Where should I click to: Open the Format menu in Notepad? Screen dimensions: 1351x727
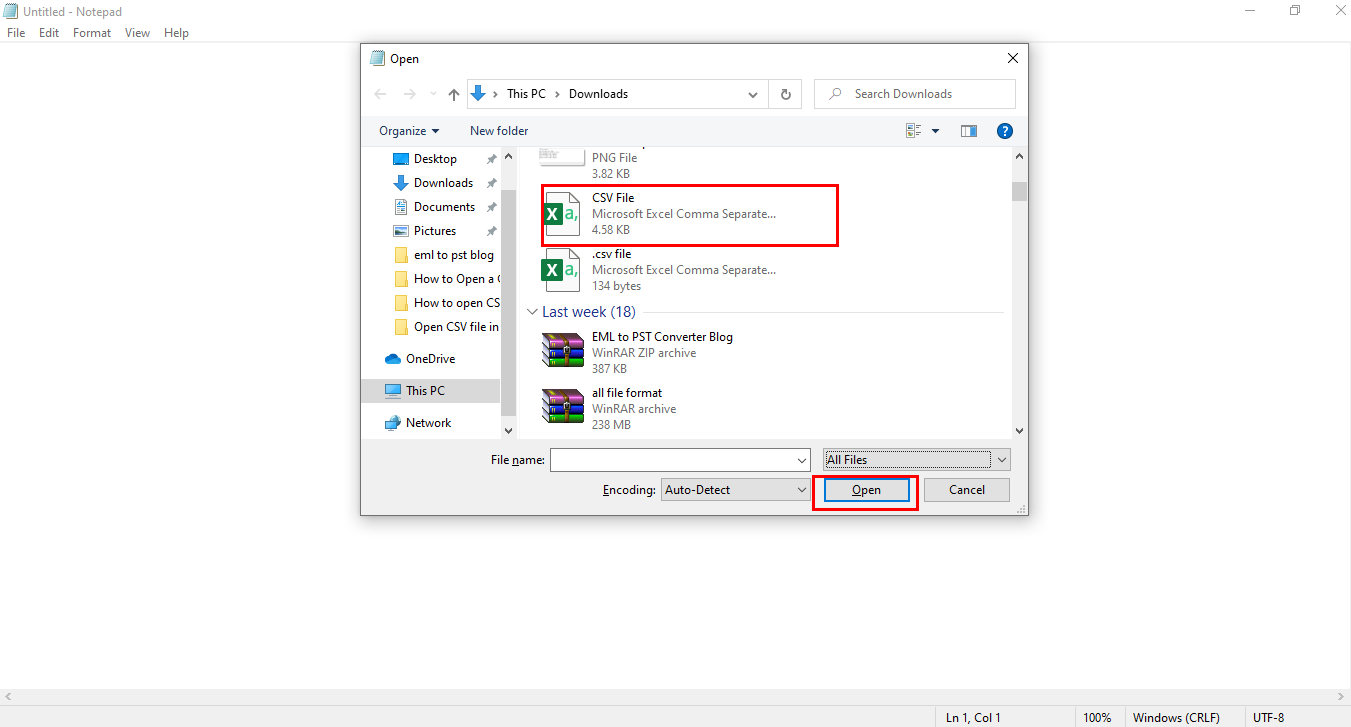[x=91, y=32]
